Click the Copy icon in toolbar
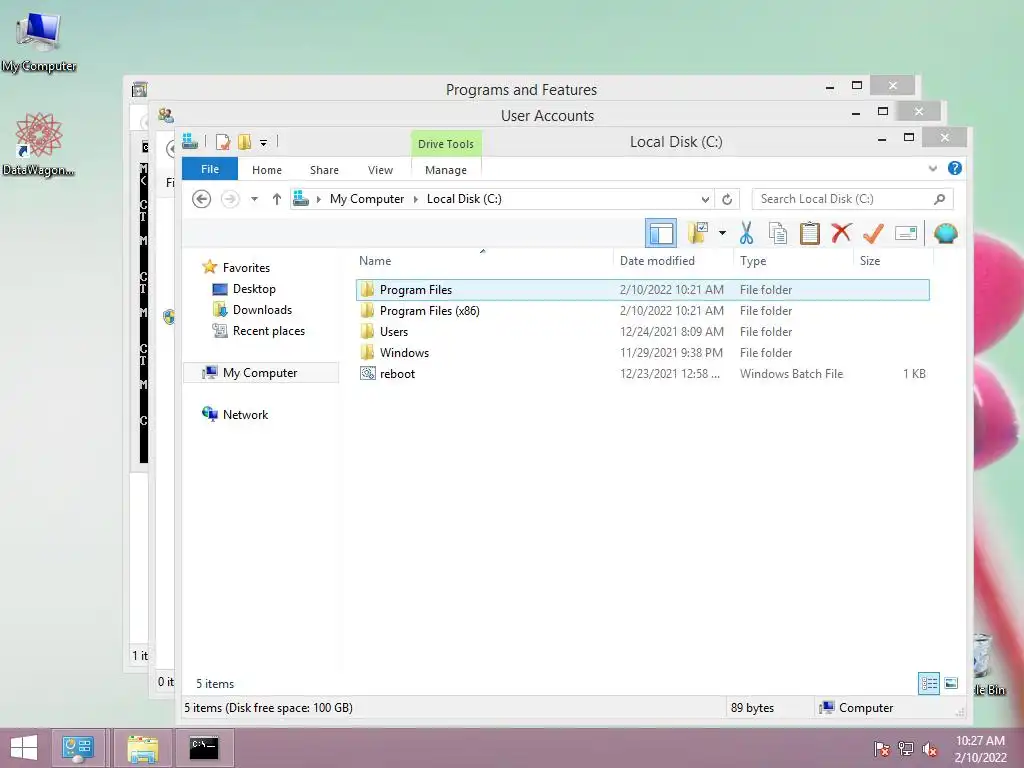Screen dimensions: 1024x768 (x=777, y=233)
